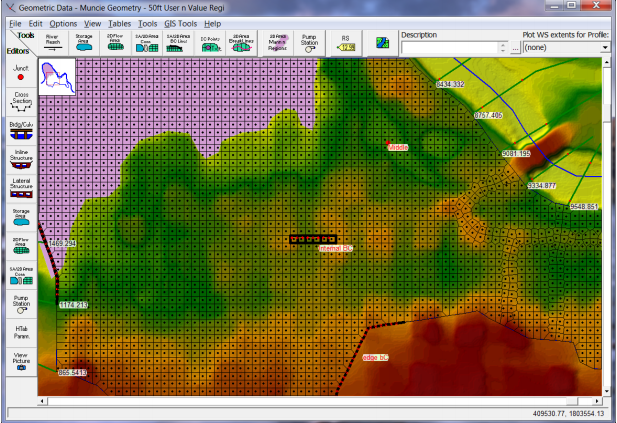Click the 2D Flow Area tool
617x423 pixels.
pyautogui.click(x=116, y=41)
